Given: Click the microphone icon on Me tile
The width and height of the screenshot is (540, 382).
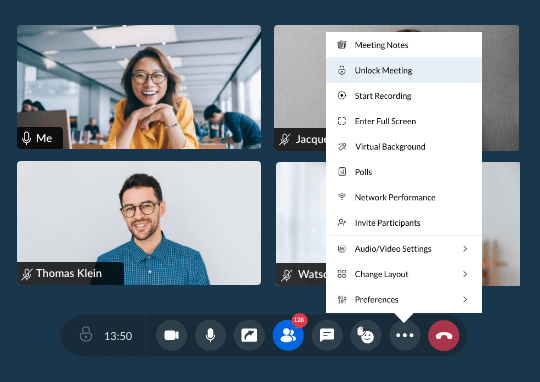Looking at the screenshot, I should (27, 138).
